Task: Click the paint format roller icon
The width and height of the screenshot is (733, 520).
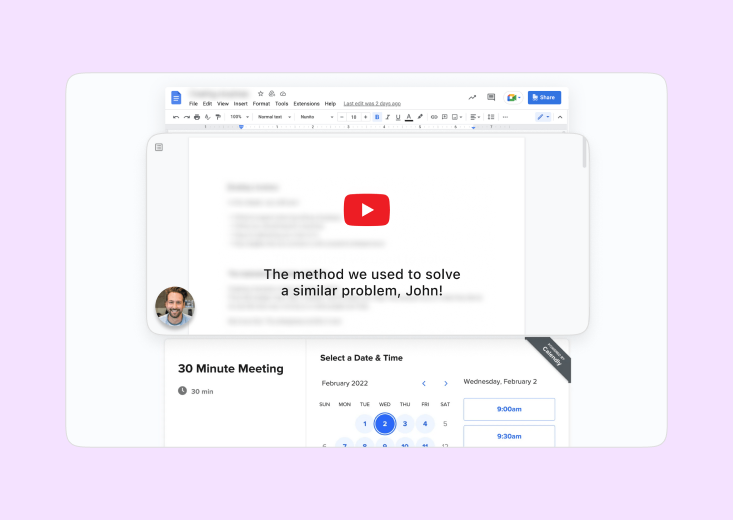Action: (x=218, y=117)
